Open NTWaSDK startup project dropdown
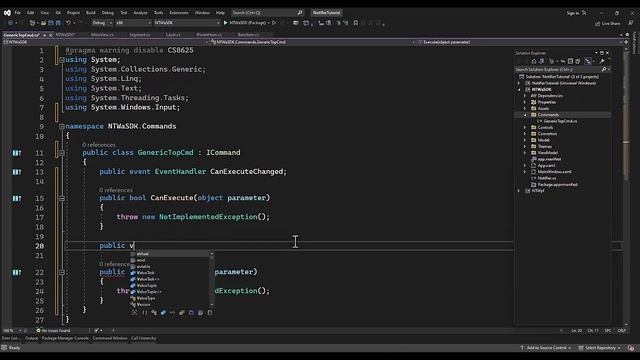The width and height of the screenshot is (640, 360). pos(187,23)
